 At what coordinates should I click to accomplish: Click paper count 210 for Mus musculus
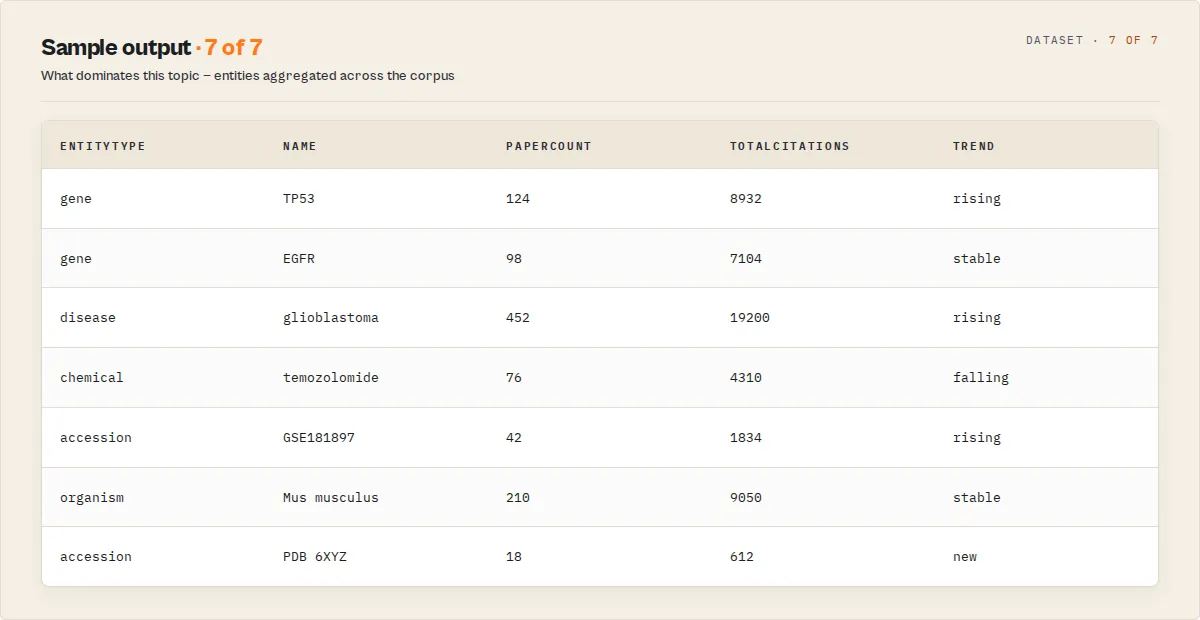pyautogui.click(x=518, y=498)
